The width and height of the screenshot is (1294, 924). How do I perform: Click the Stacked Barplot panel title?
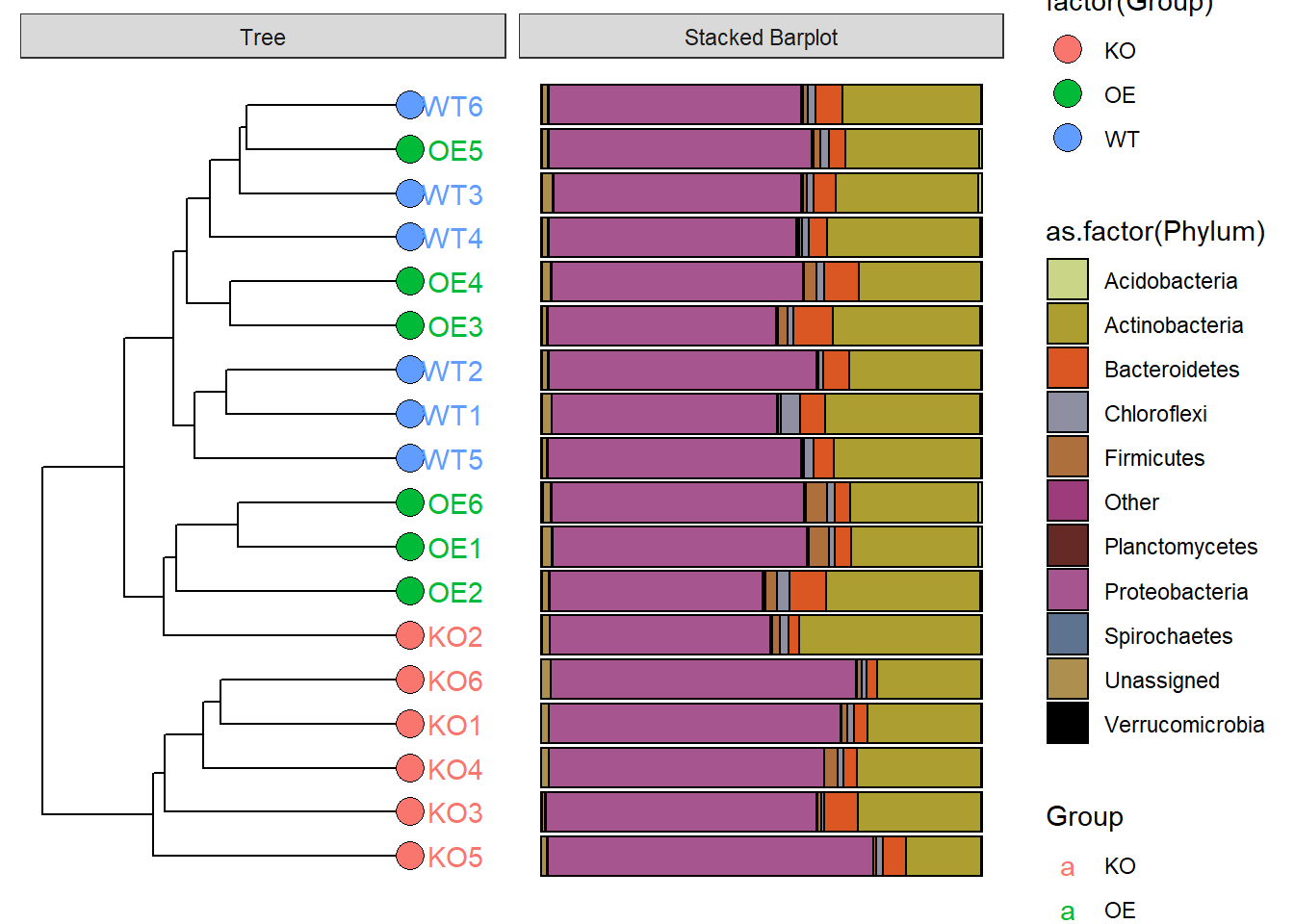(761, 37)
